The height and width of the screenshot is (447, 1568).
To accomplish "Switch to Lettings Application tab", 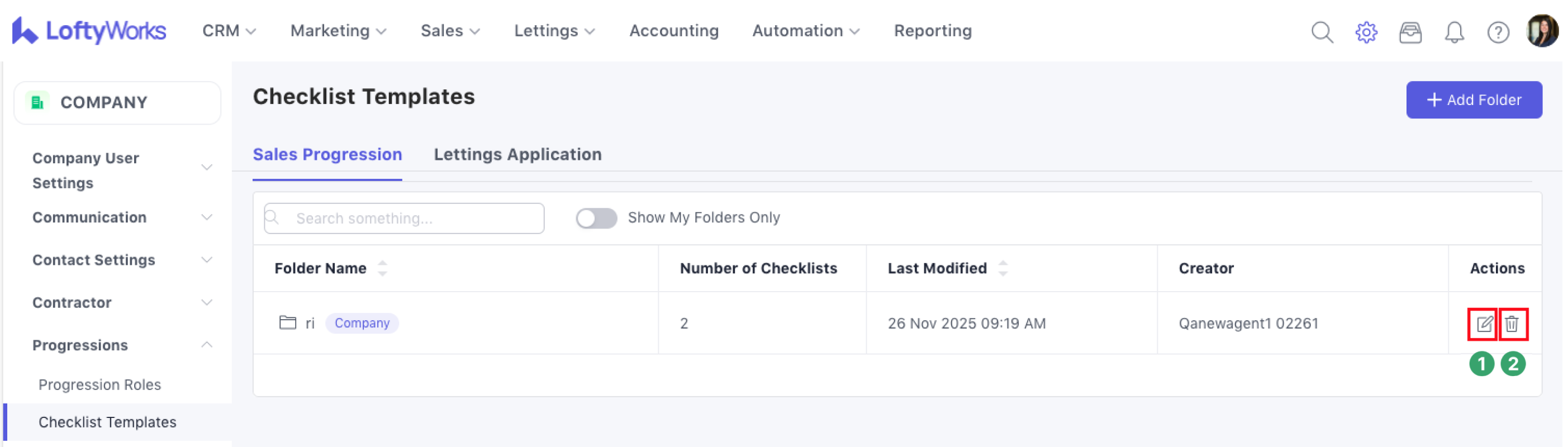I will (517, 155).
